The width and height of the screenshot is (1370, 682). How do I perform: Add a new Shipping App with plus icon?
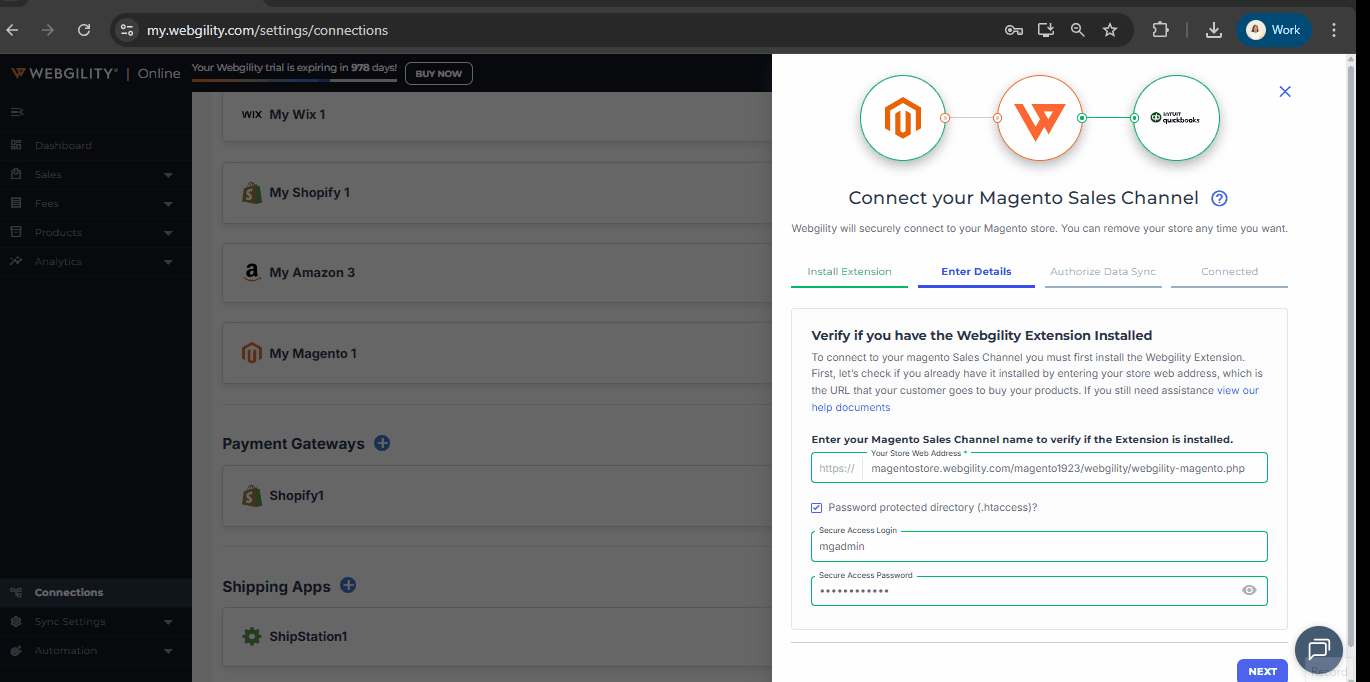(x=348, y=586)
